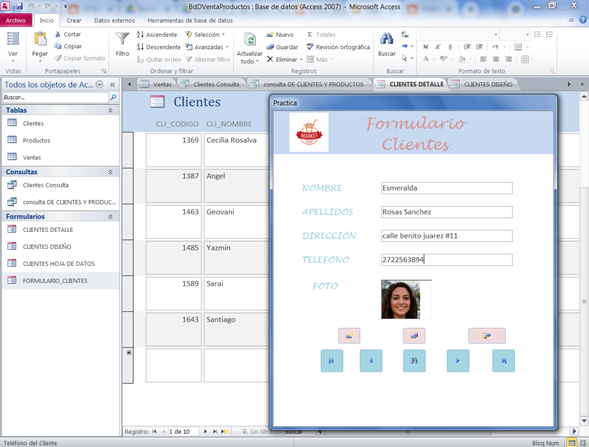Click the NOMBRE field showing Esmeralda
This screenshot has height=447, width=589.
(447, 188)
